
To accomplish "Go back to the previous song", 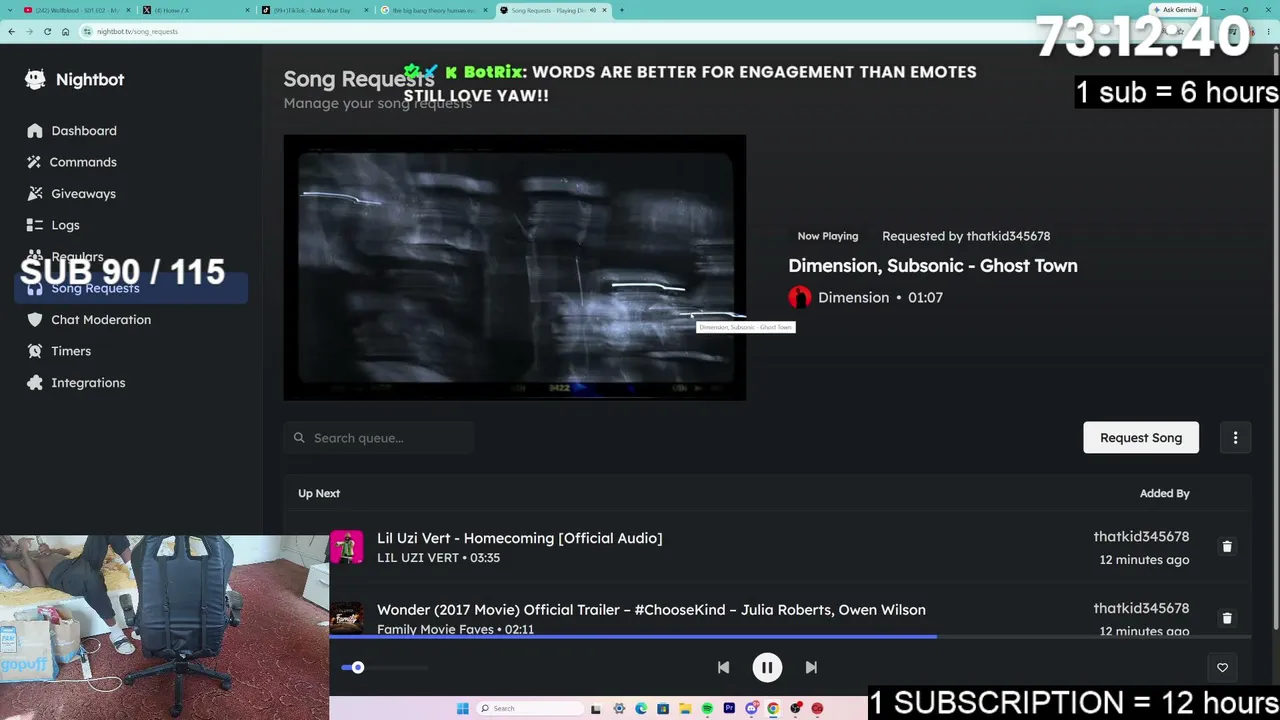I will (x=723, y=668).
